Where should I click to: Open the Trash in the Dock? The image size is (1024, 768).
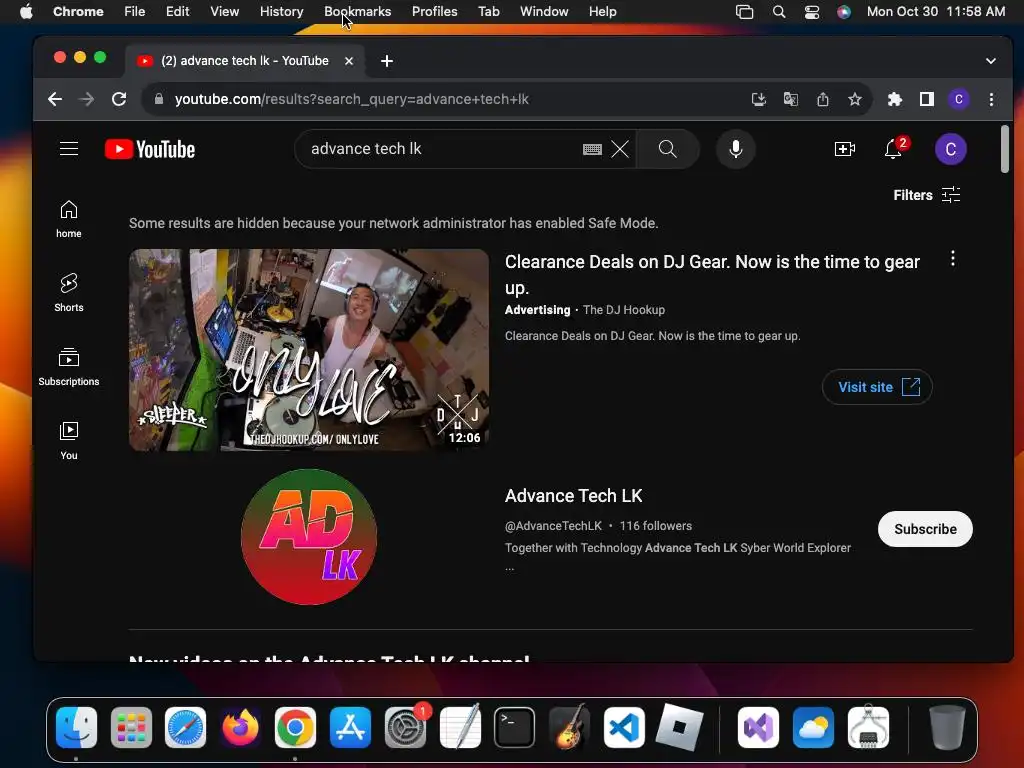pos(947,727)
